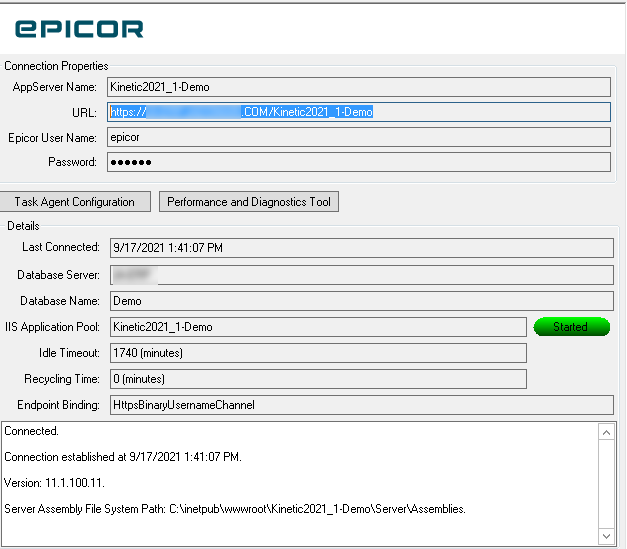Click the Last Connected field
Viewport: 627px width, 549px height.
click(361, 248)
